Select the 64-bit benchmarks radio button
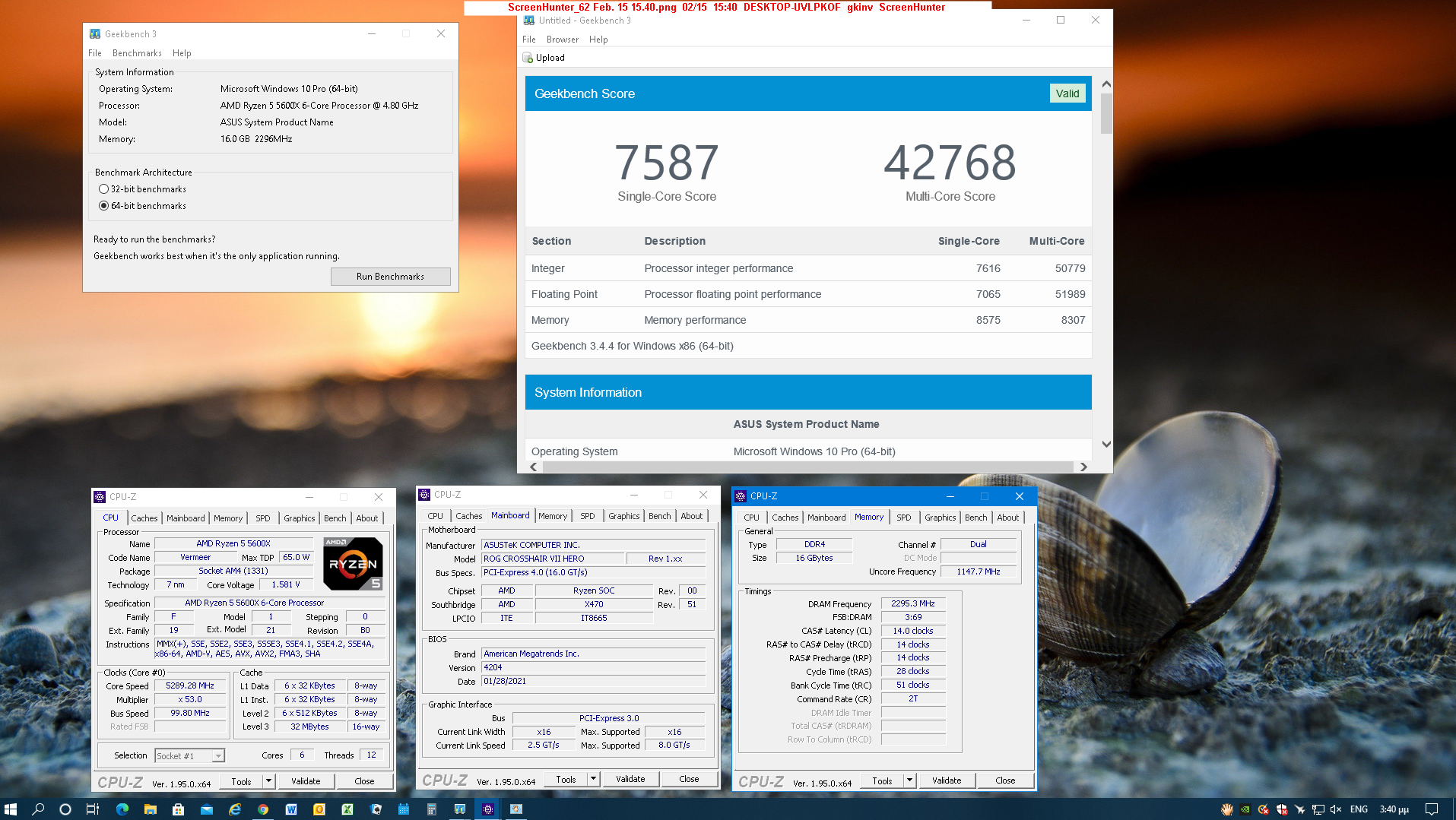The width and height of the screenshot is (1456, 820). coord(103,206)
